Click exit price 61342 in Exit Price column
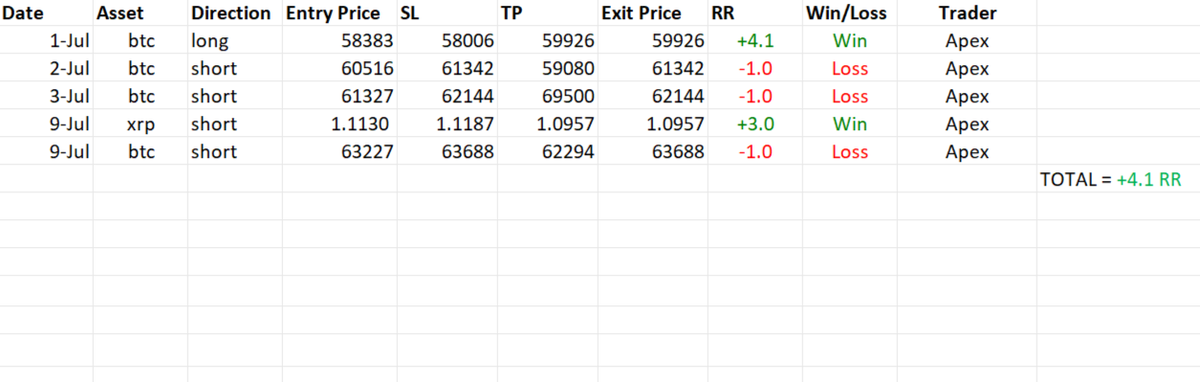Viewport: 1200px width, 382px height. 653,69
